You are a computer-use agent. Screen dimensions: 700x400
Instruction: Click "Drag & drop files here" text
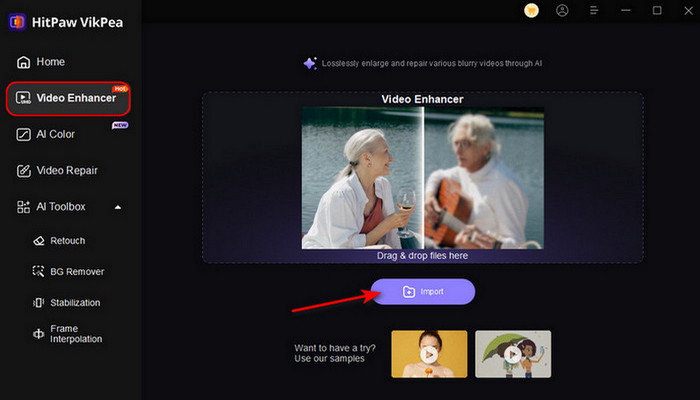click(x=422, y=256)
